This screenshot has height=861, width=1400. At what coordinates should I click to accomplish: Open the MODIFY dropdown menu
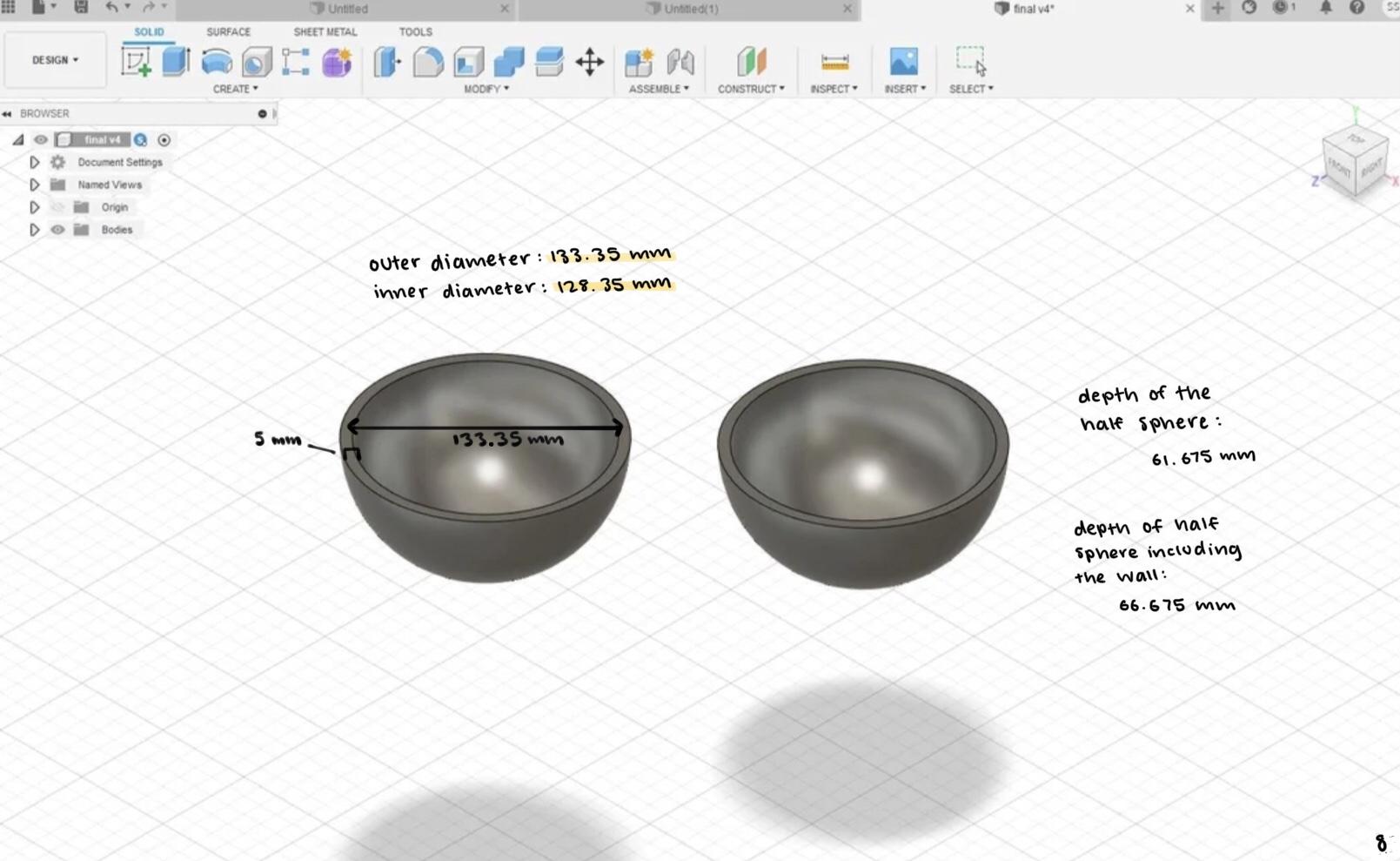[x=486, y=89]
